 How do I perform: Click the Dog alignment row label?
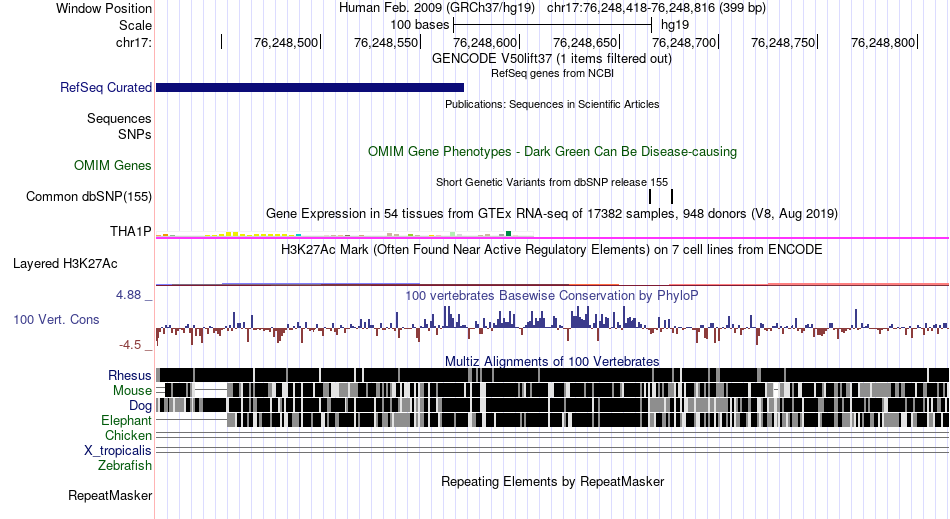(140, 406)
